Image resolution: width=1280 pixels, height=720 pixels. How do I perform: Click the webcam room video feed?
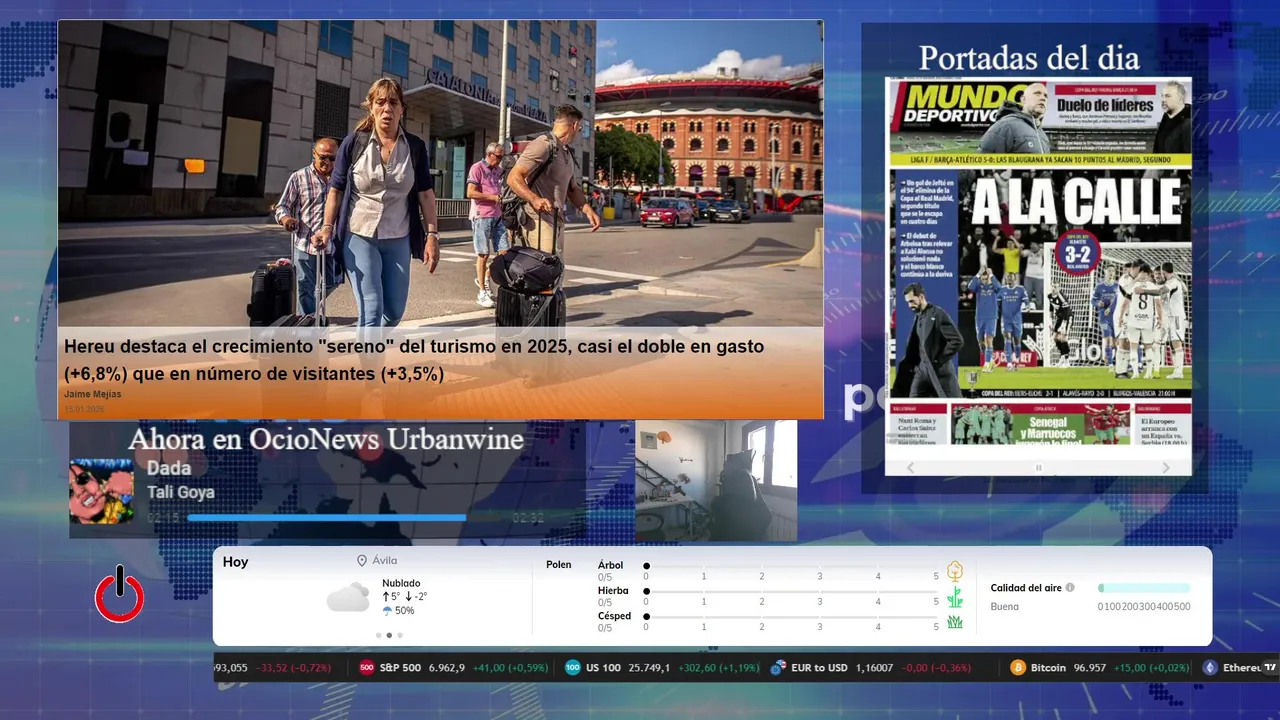[x=716, y=480]
